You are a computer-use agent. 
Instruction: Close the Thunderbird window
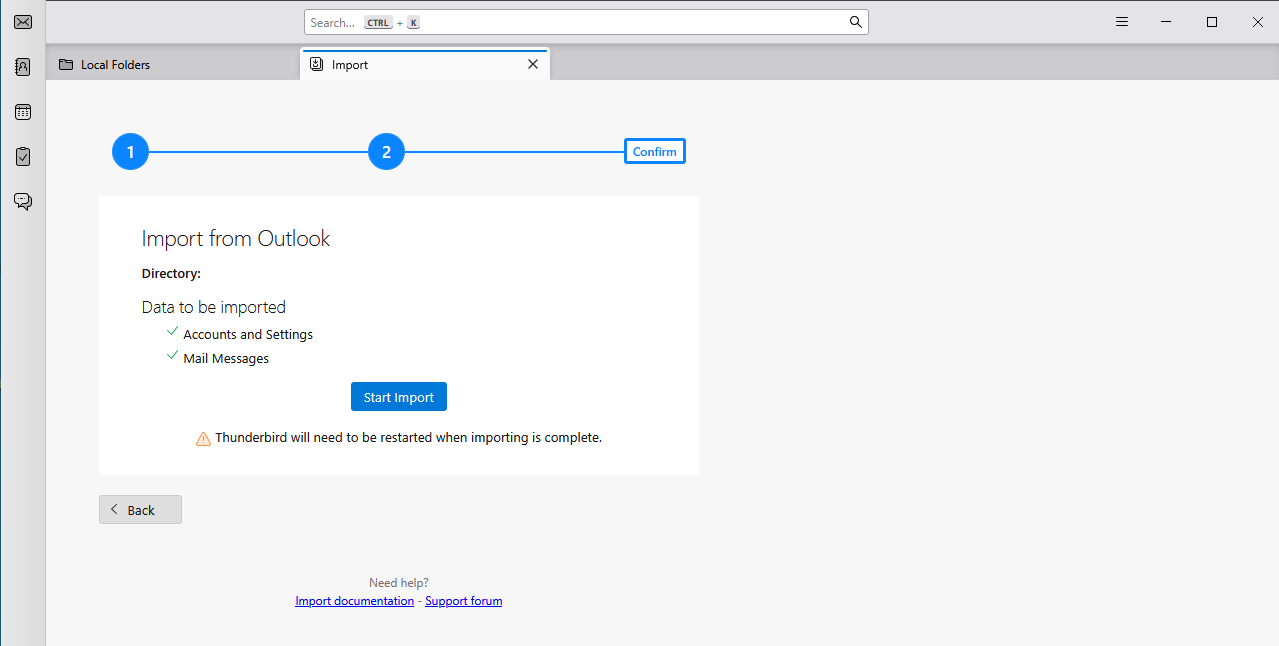tap(1257, 22)
